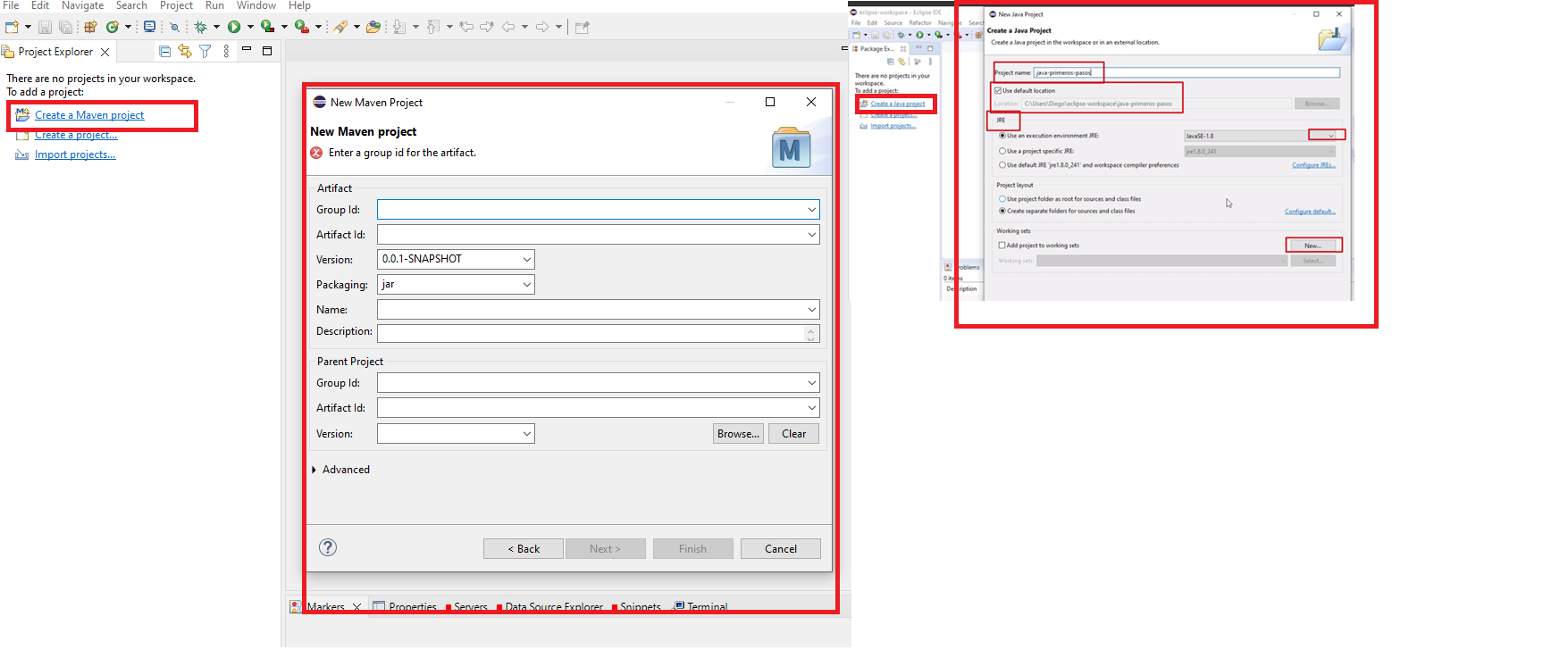Click the Clear button
The width and height of the screenshot is (1568, 650).
[x=794, y=434]
